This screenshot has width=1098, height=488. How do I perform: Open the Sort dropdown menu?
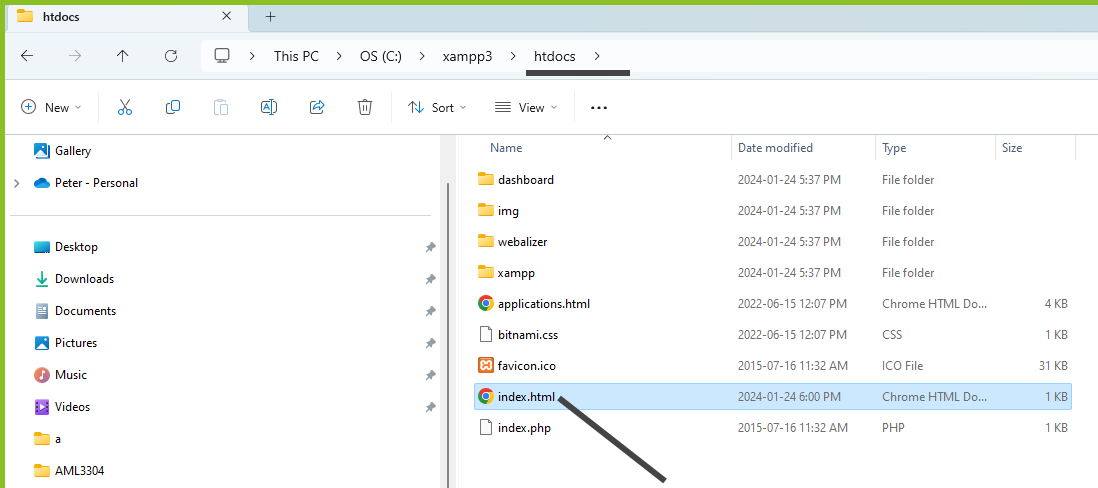coord(437,107)
